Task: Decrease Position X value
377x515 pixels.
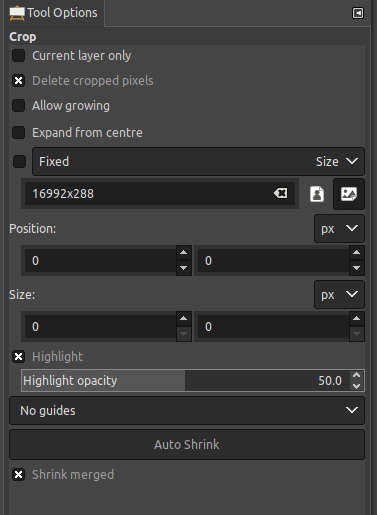Action: coord(184,268)
